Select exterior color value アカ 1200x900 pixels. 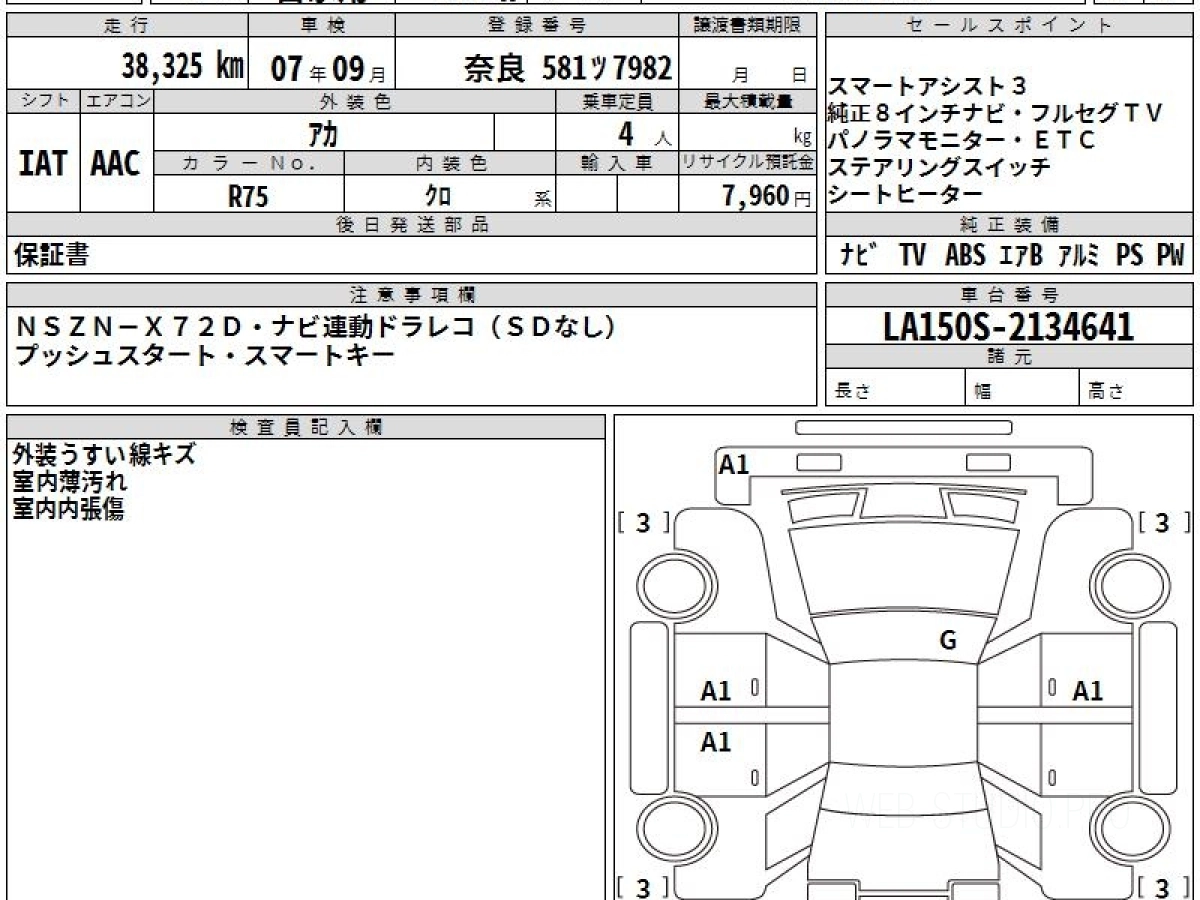(324, 133)
